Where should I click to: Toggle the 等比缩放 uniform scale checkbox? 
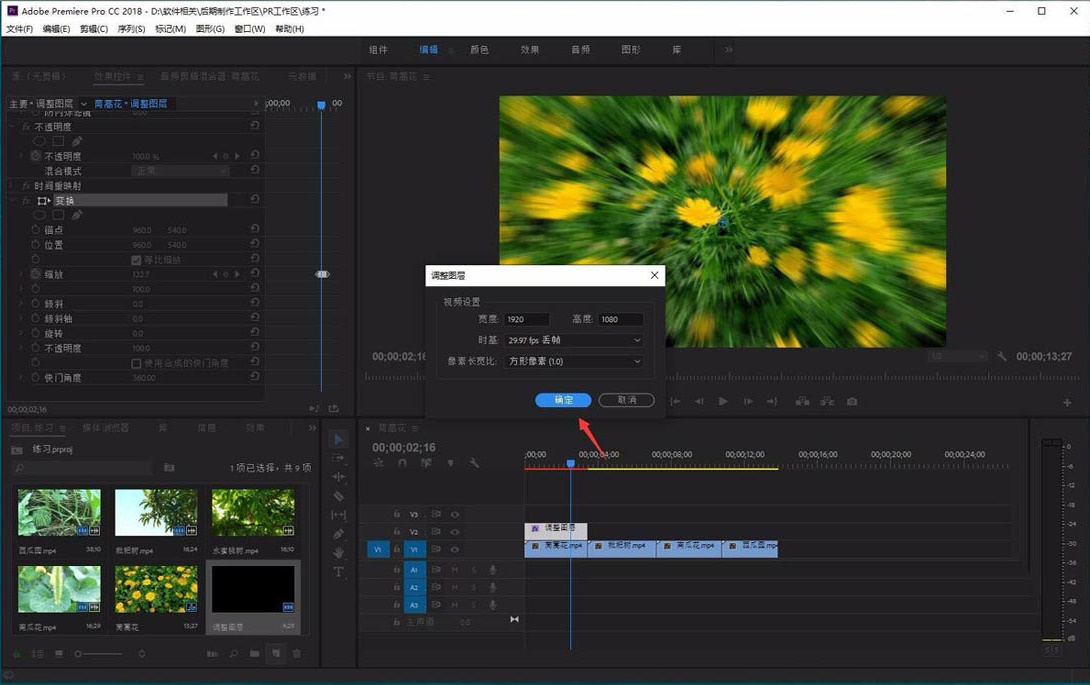(x=137, y=260)
